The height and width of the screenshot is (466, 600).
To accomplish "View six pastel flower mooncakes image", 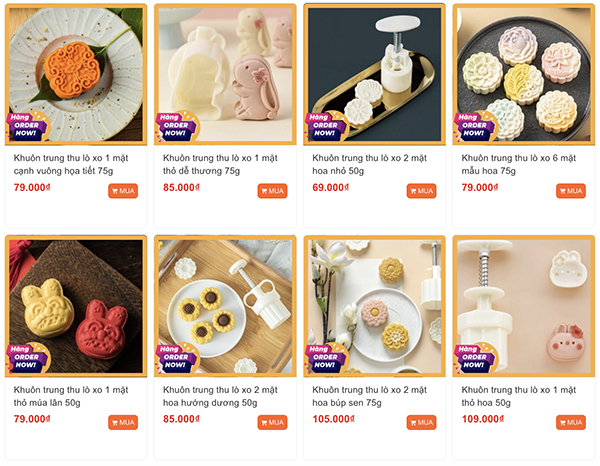I will (523, 75).
